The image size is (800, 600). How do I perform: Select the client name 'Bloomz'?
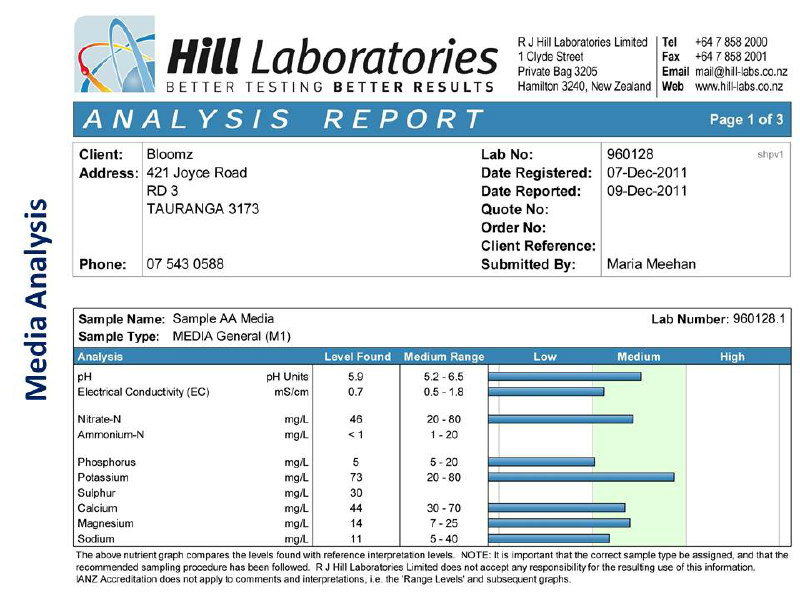(x=169, y=154)
